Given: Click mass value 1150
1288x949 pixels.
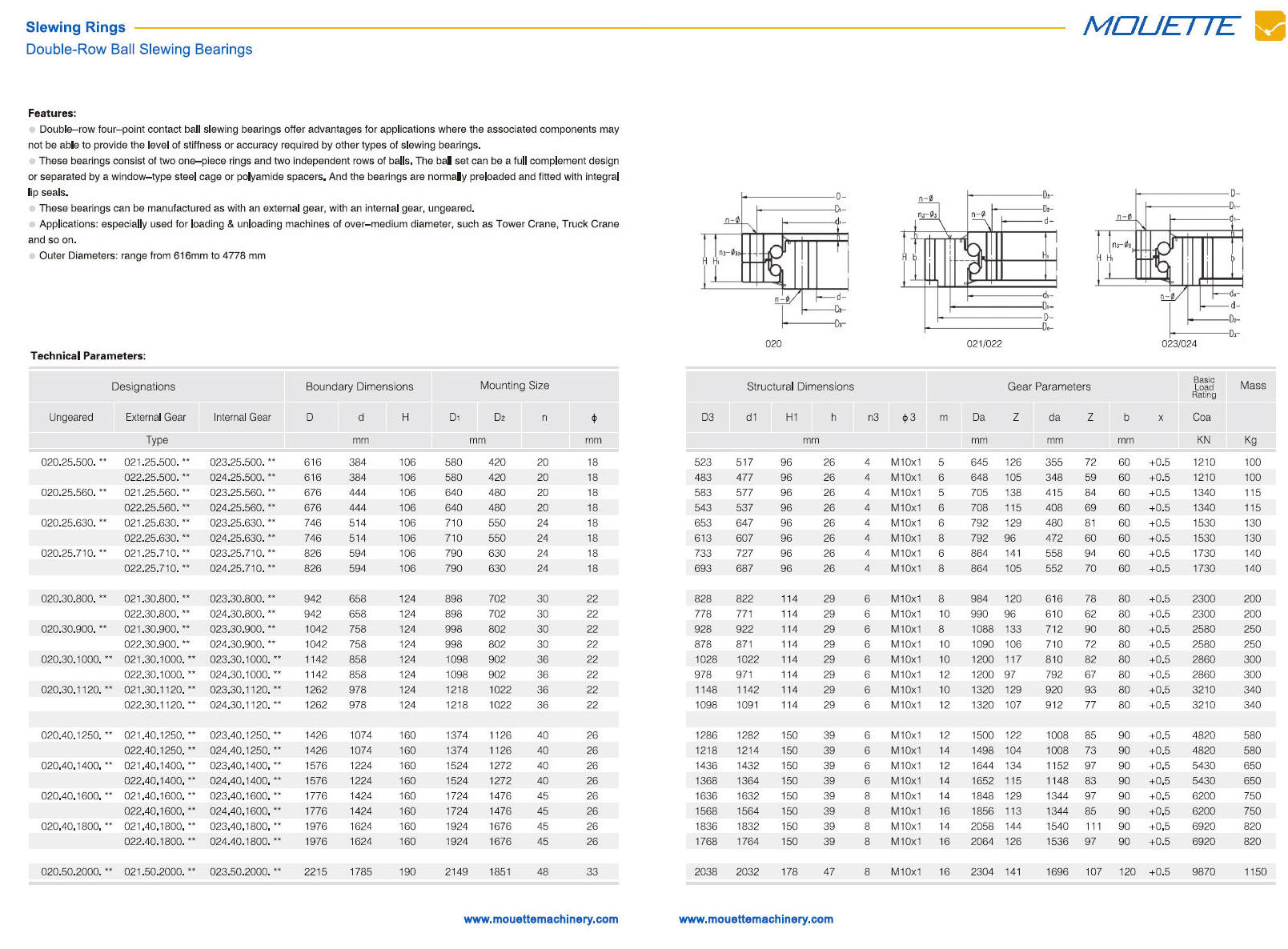Looking at the screenshot, I should 1255,873.
